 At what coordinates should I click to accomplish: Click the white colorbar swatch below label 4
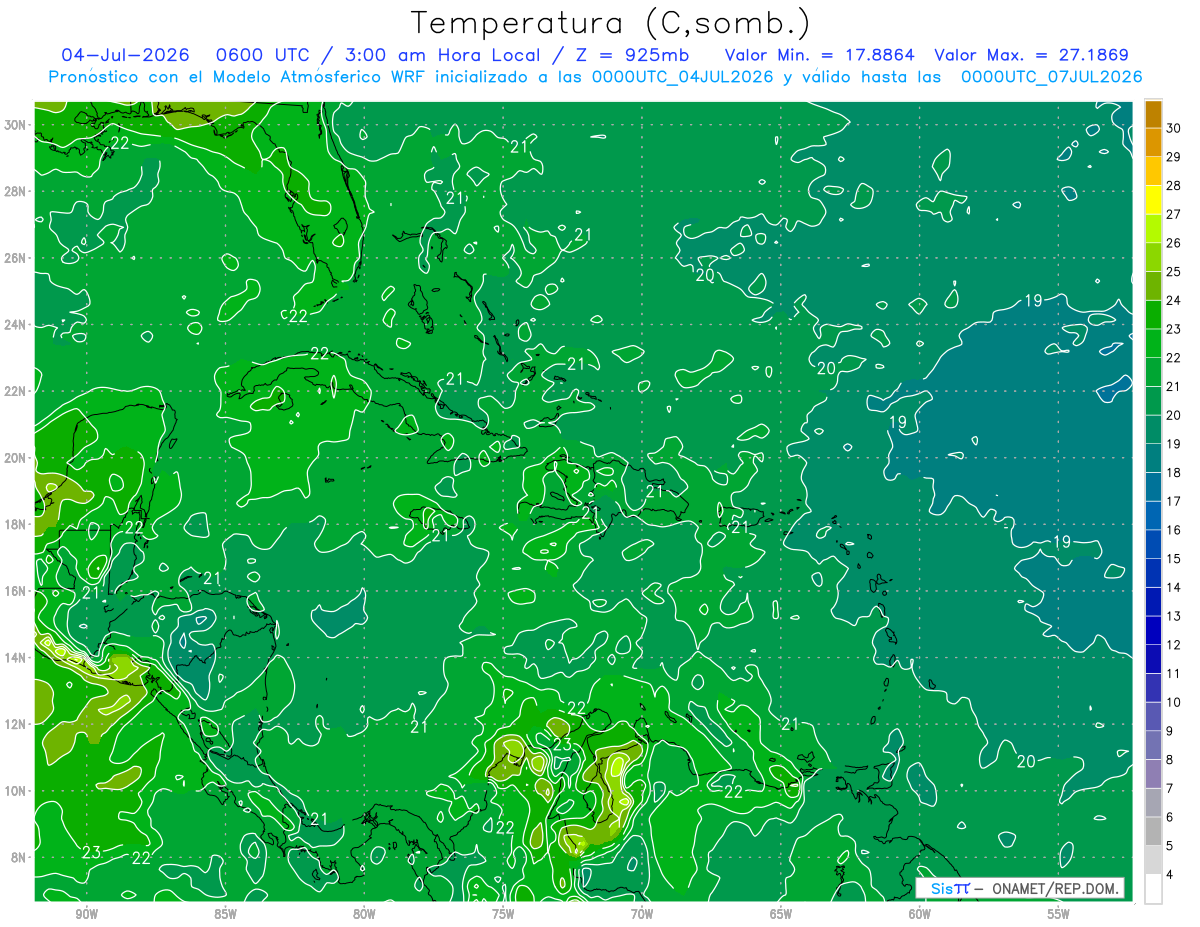coord(1153,888)
